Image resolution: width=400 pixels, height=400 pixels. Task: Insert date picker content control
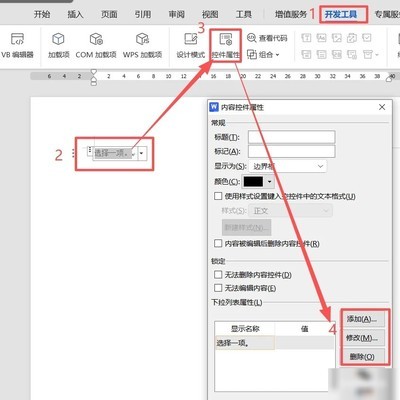tap(337, 54)
